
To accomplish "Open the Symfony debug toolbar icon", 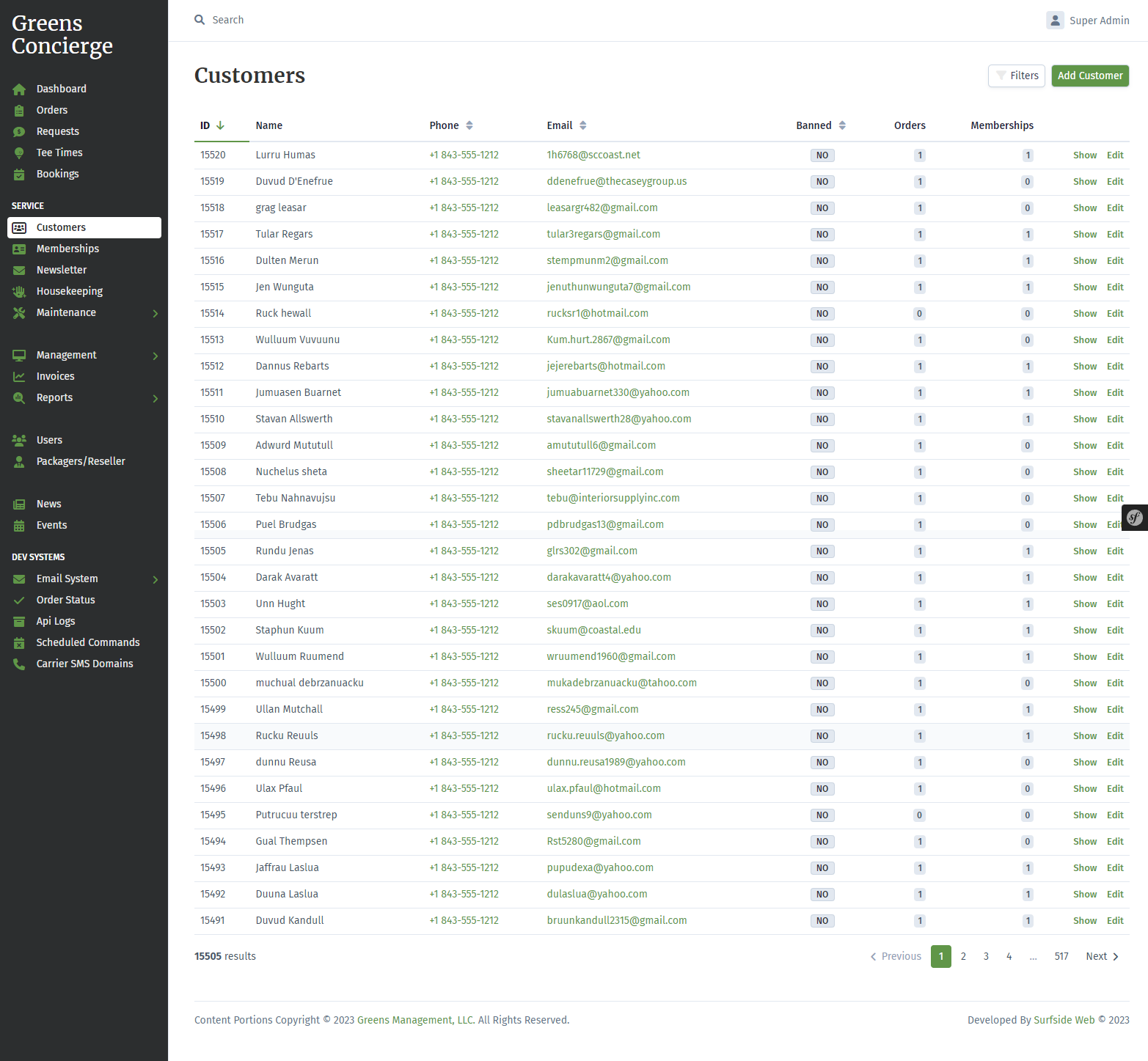I will pos(1135,518).
